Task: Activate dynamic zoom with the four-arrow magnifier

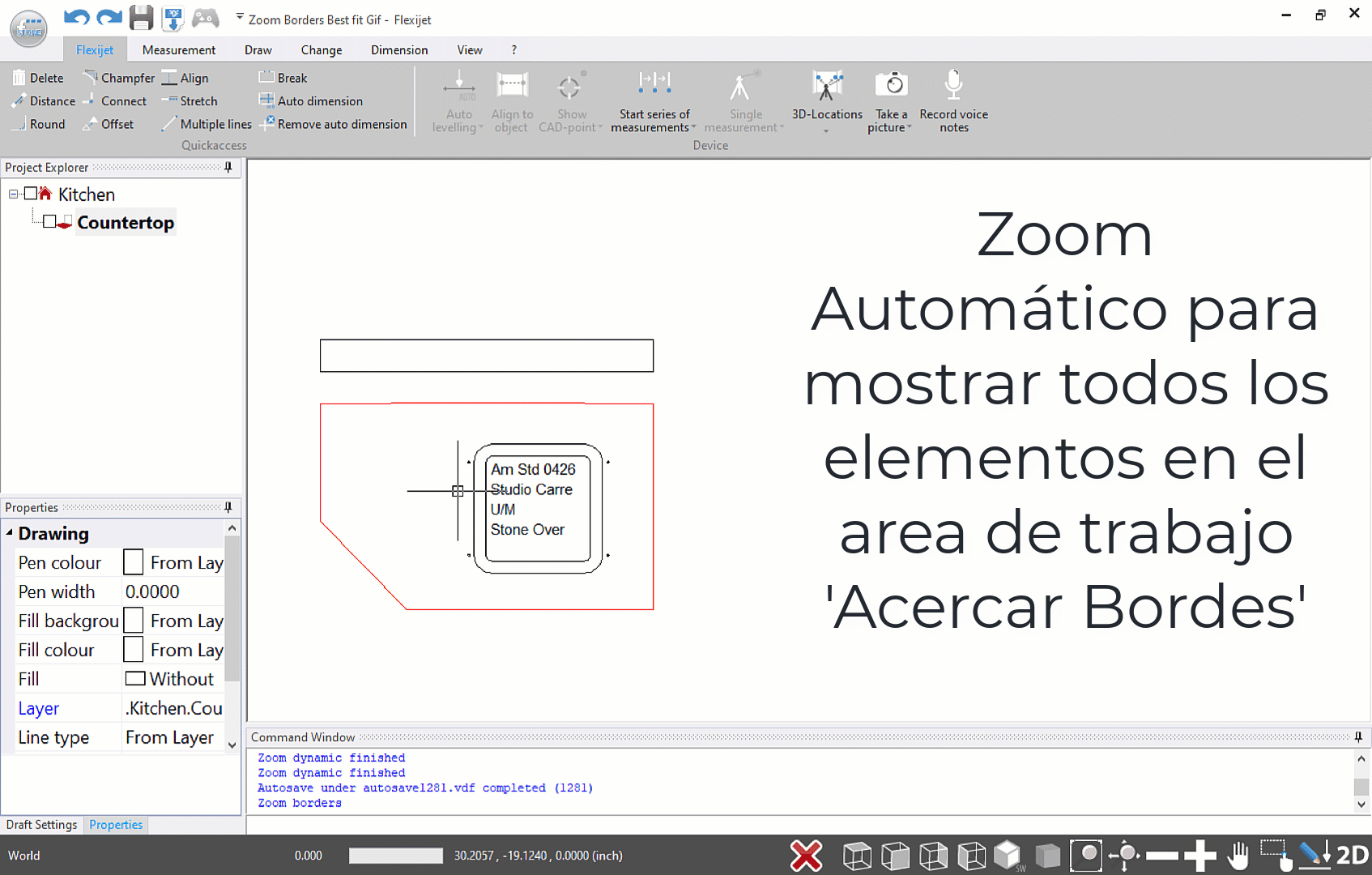Action: pyautogui.click(x=1124, y=856)
